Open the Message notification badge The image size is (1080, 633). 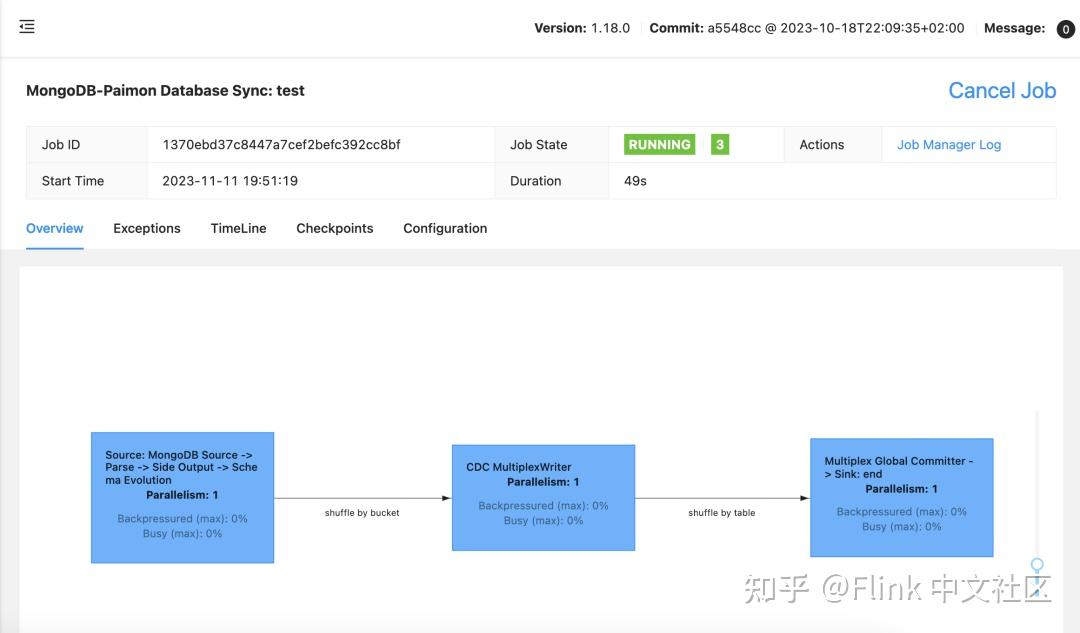point(1065,28)
